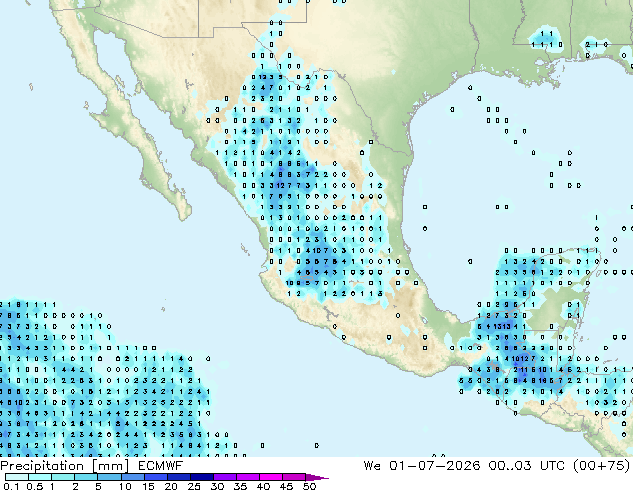The width and height of the screenshot is (634, 490).
Task: Click the '0.1' legend scale label
Action: point(11,486)
